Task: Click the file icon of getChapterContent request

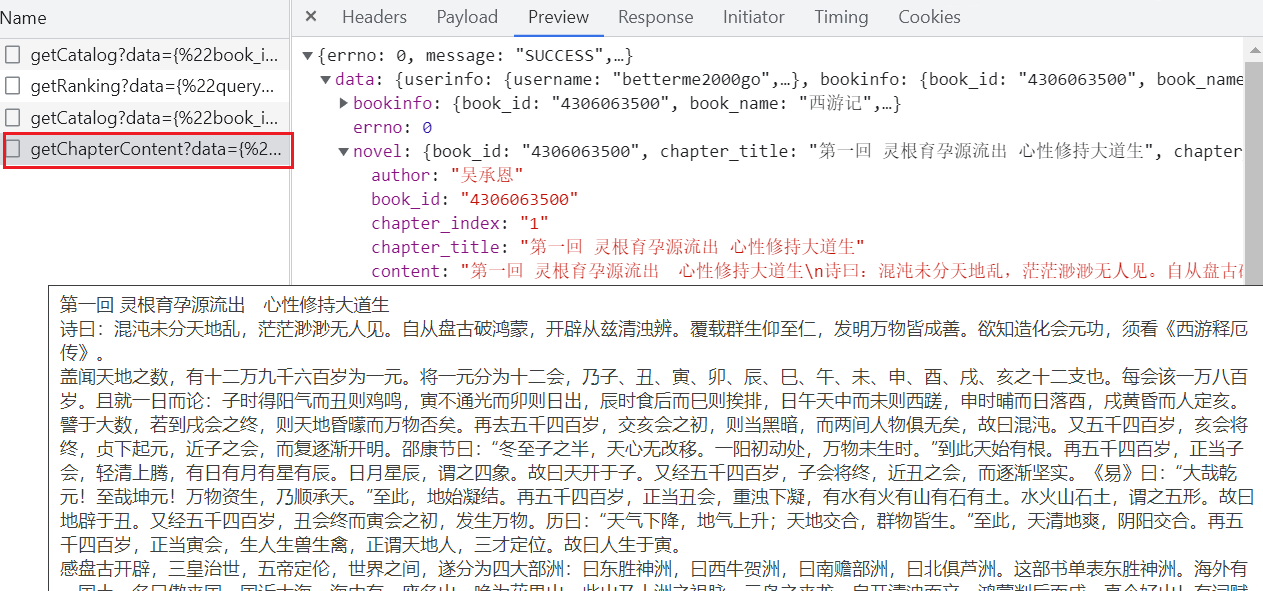Action: (13, 150)
